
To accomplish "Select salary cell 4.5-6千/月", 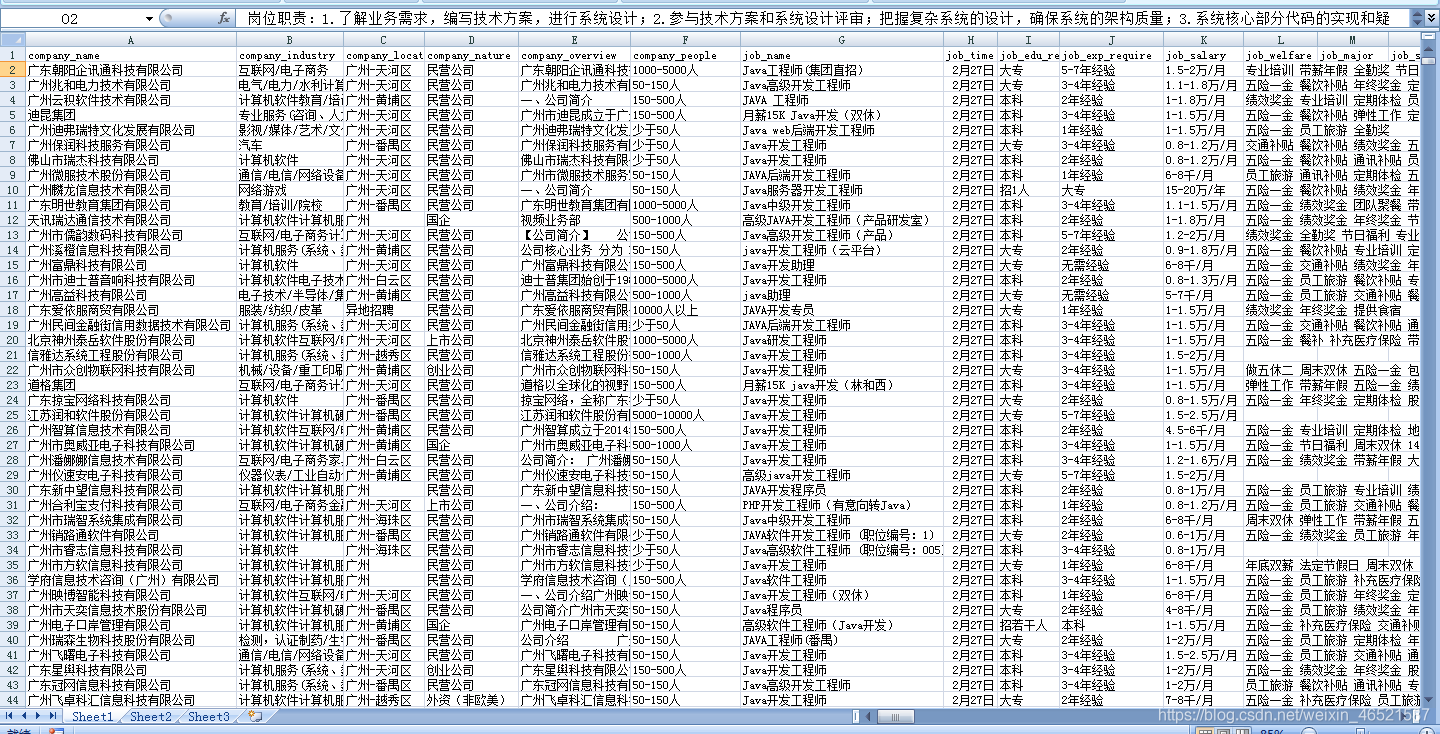I will 1203,430.
